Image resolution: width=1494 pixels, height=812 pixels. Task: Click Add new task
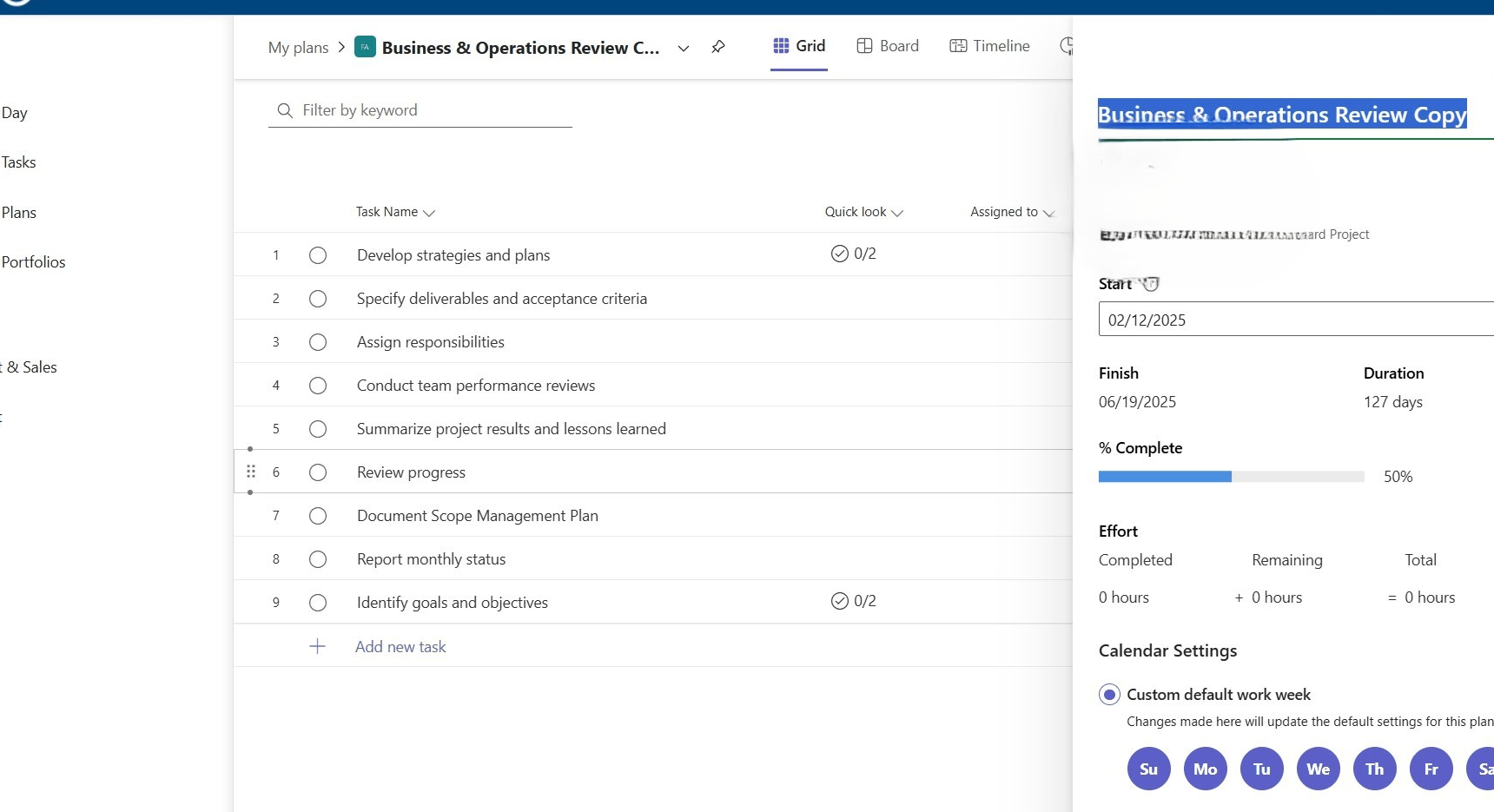pos(400,647)
